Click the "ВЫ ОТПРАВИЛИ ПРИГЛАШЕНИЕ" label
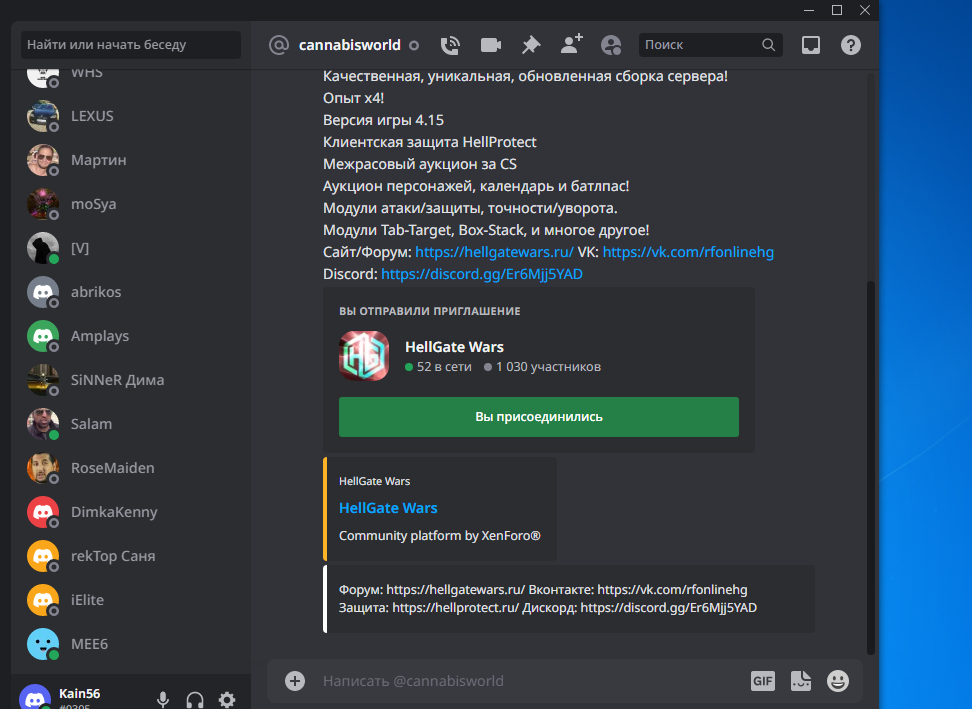 click(x=430, y=311)
